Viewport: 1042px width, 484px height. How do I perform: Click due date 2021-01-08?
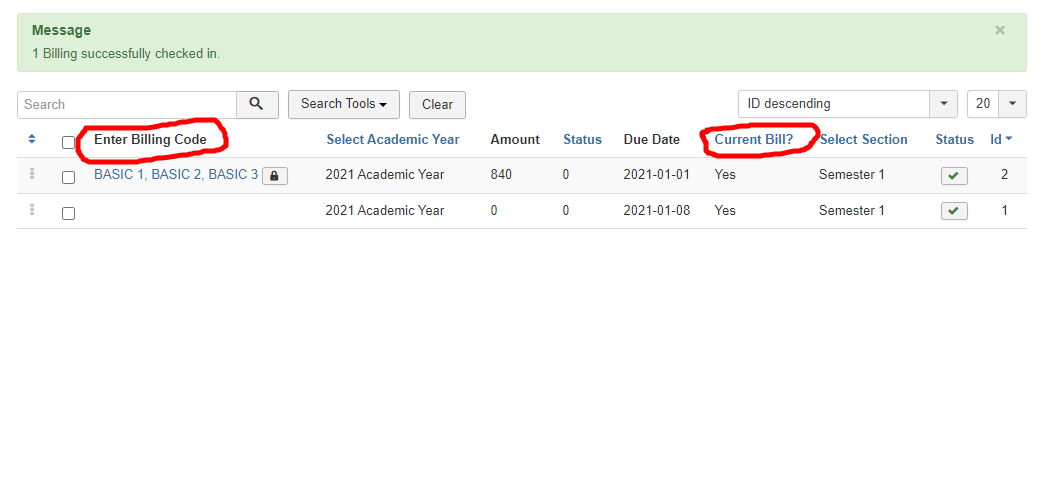point(657,210)
